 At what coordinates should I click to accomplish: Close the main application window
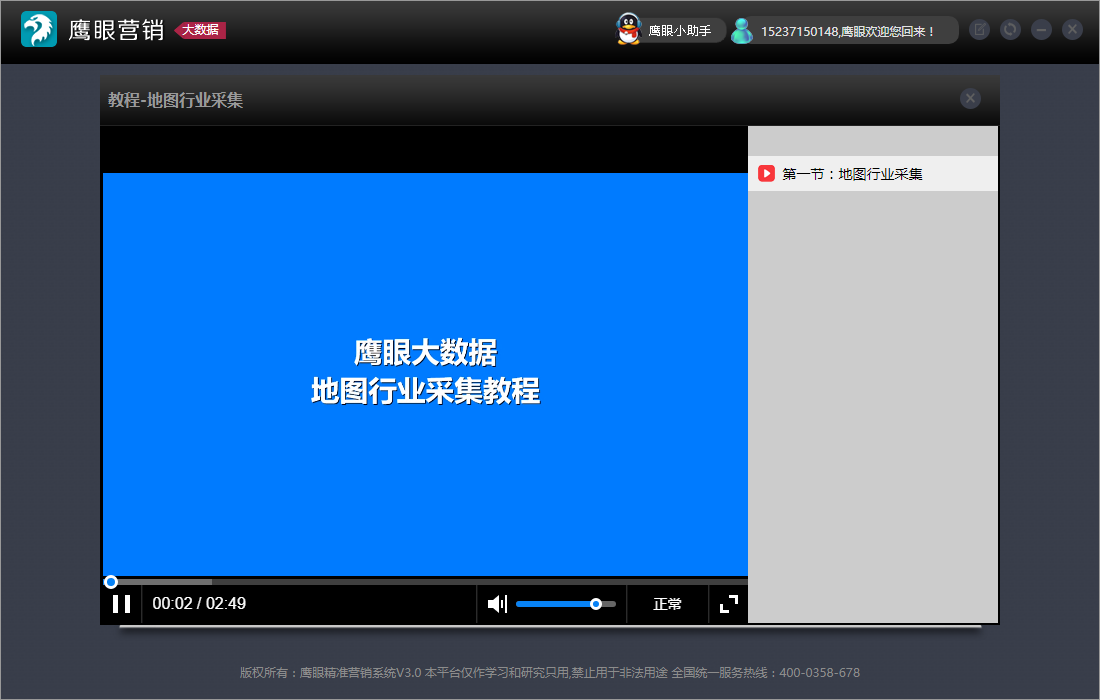tap(1072, 29)
